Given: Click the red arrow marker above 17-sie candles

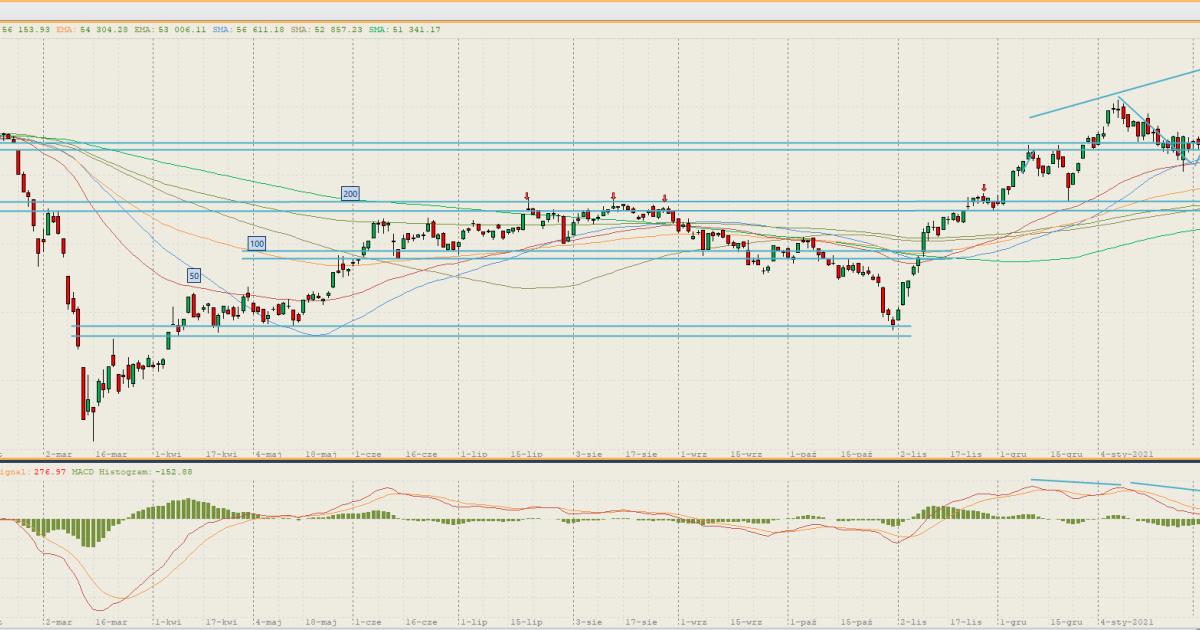Looking at the screenshot, I should (664, 199).
